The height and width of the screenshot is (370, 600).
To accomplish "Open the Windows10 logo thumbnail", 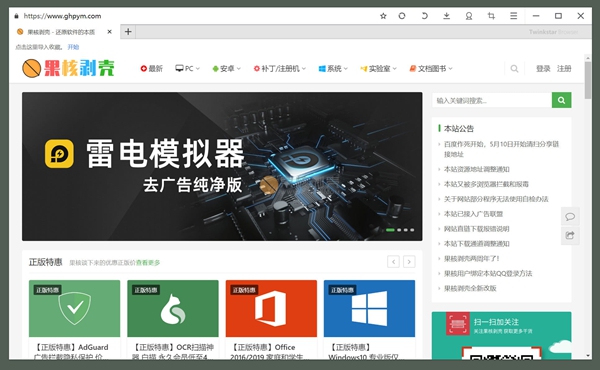I will coord(369,308).
